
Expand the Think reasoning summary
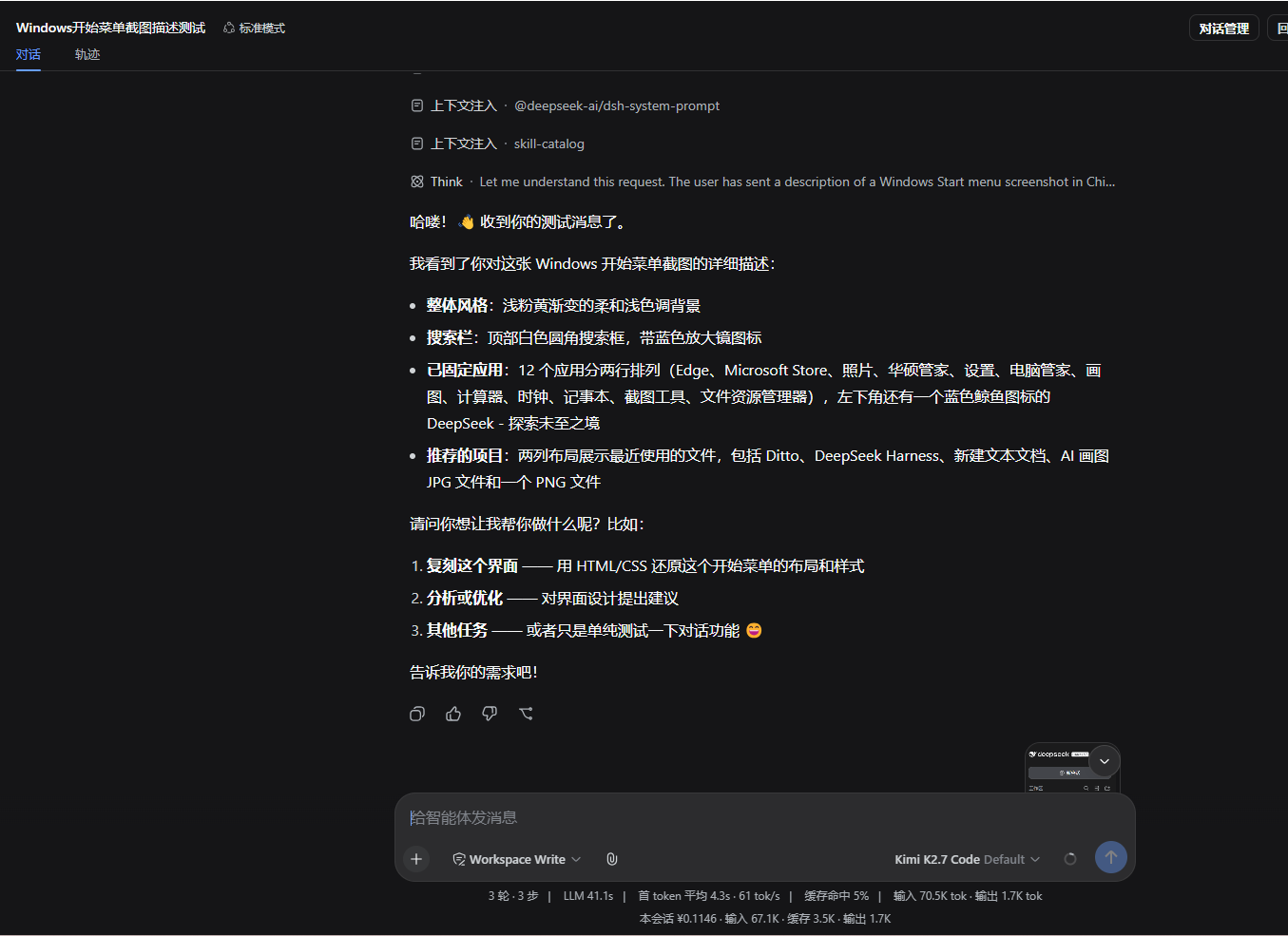(763, 181)
